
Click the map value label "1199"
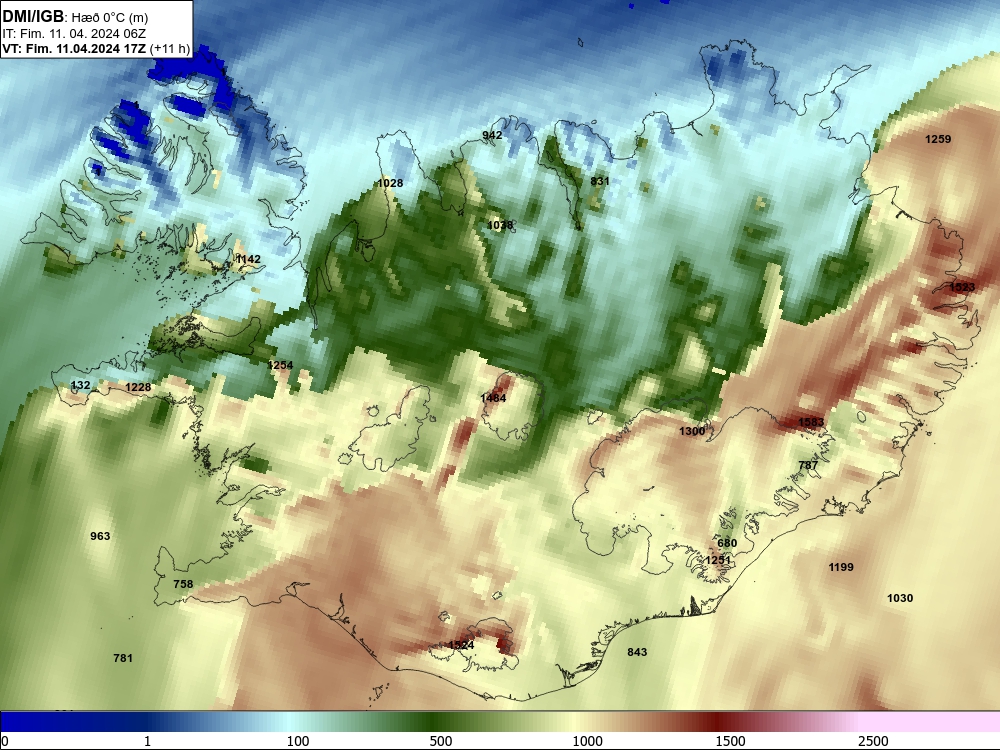pyautogui.click(x=841, y=567)
